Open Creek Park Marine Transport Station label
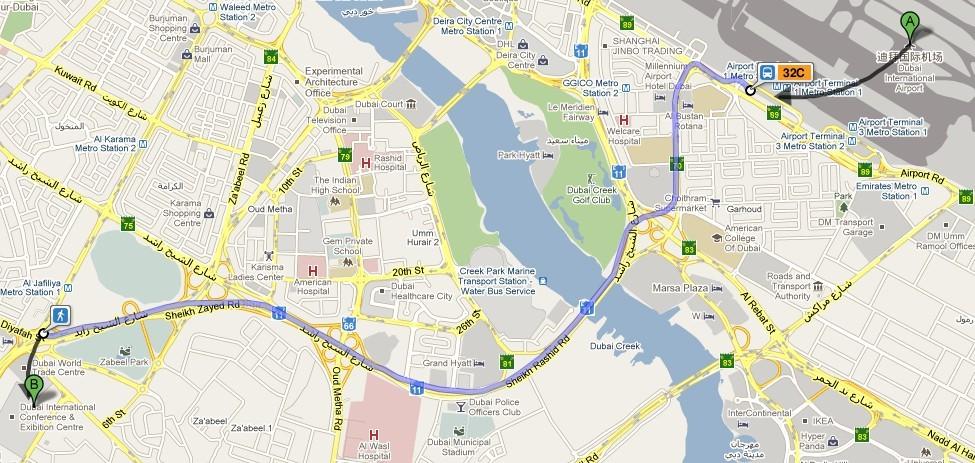 pos(497,281)
